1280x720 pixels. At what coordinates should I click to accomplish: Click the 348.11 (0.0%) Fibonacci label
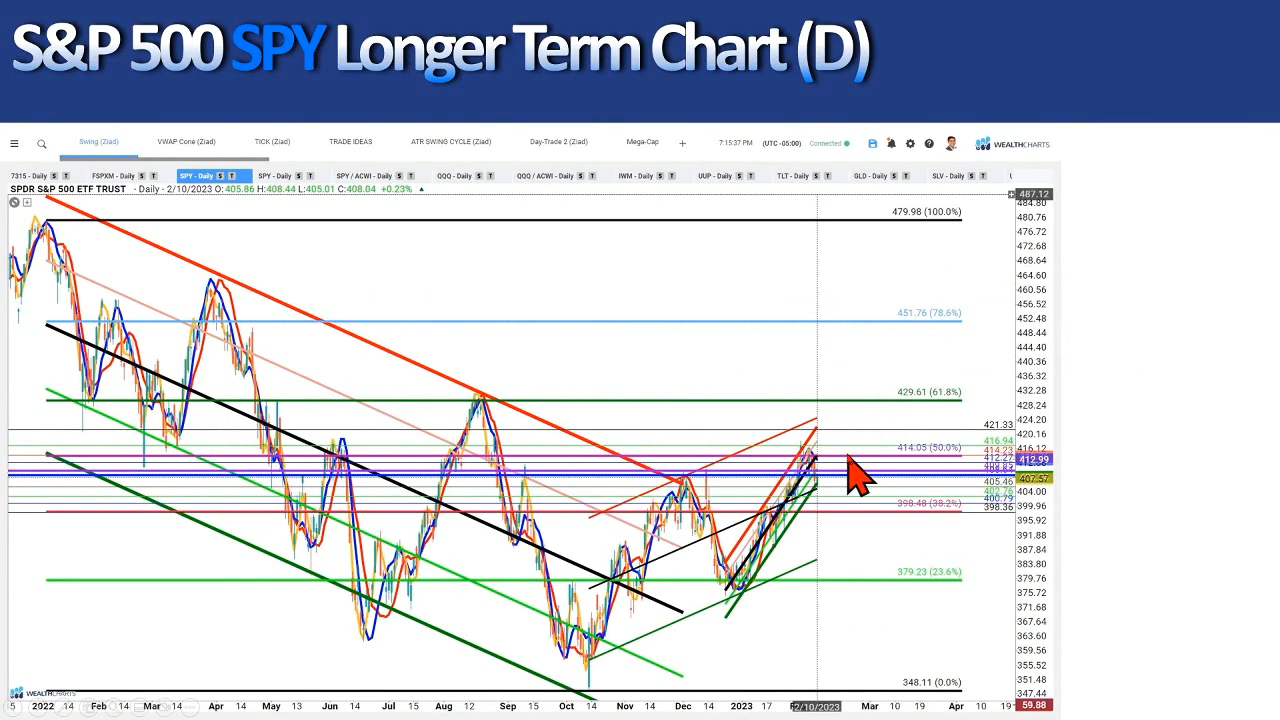[931, 683]
